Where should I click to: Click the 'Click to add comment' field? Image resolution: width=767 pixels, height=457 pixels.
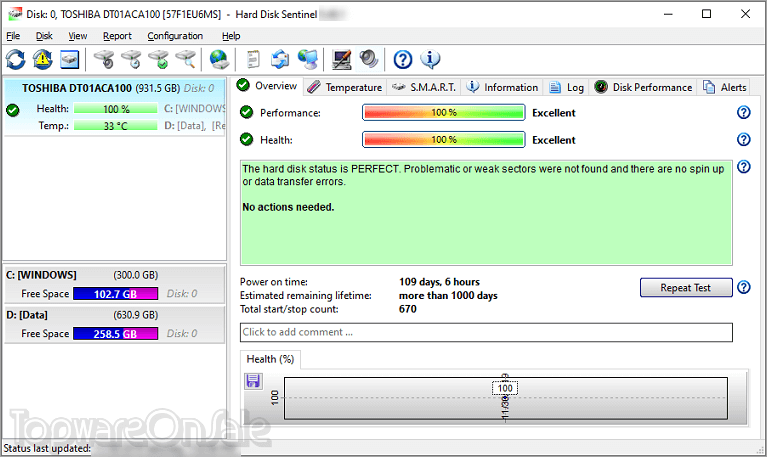tap(486, 332)
